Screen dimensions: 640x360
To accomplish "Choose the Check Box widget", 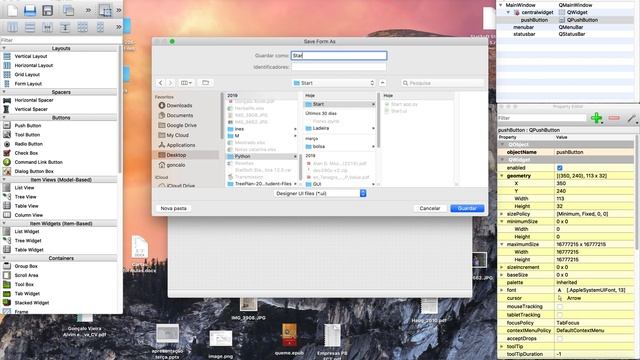I will coord(26,153).
